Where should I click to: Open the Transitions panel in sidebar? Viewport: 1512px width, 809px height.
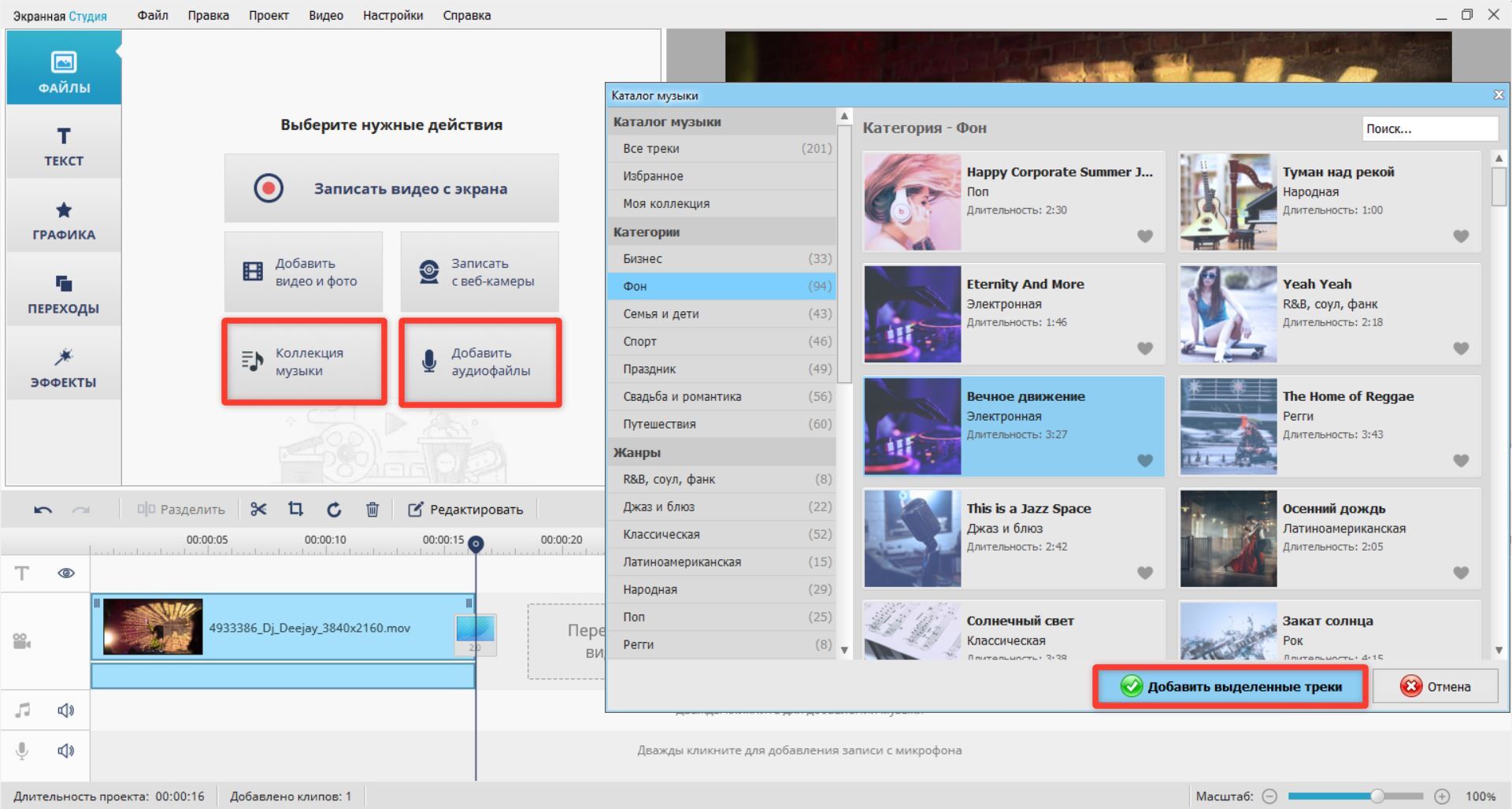[x=64, y=295]
